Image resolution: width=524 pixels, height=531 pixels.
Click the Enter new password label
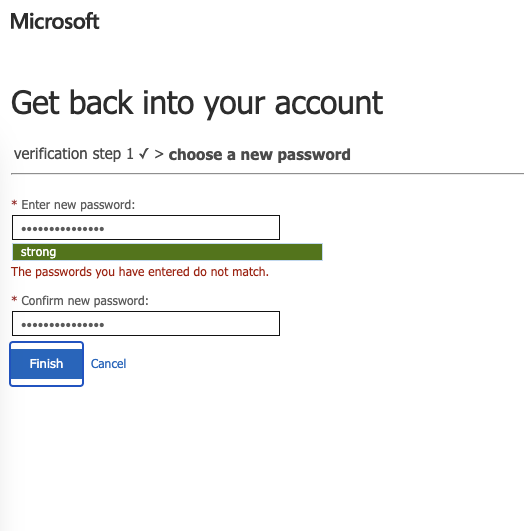78,205
